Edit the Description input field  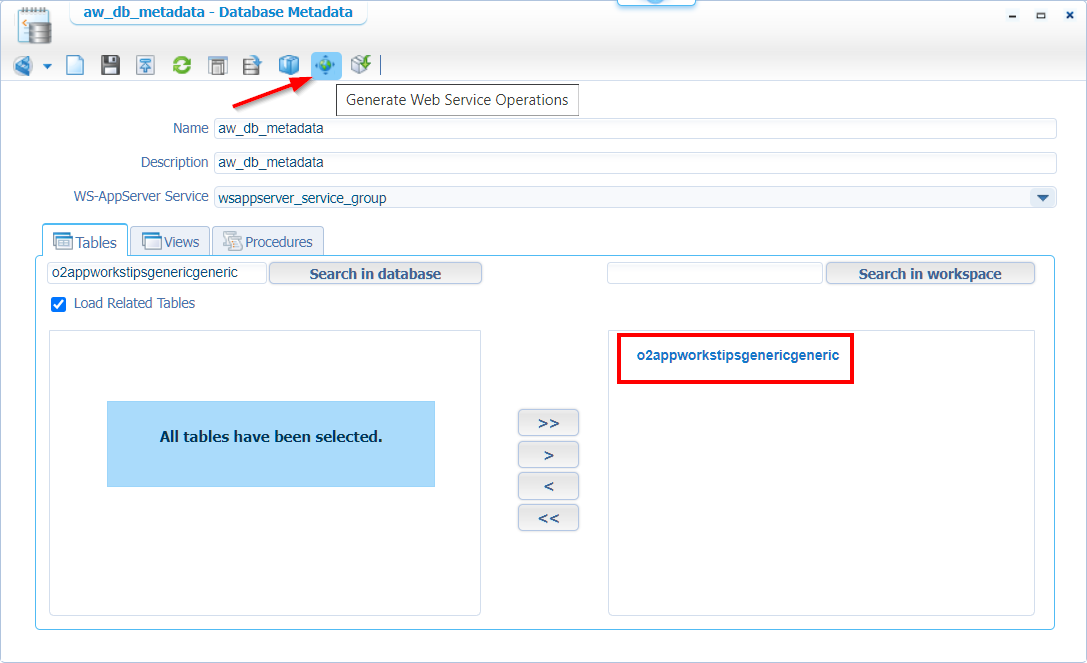(x=635, y=162)
